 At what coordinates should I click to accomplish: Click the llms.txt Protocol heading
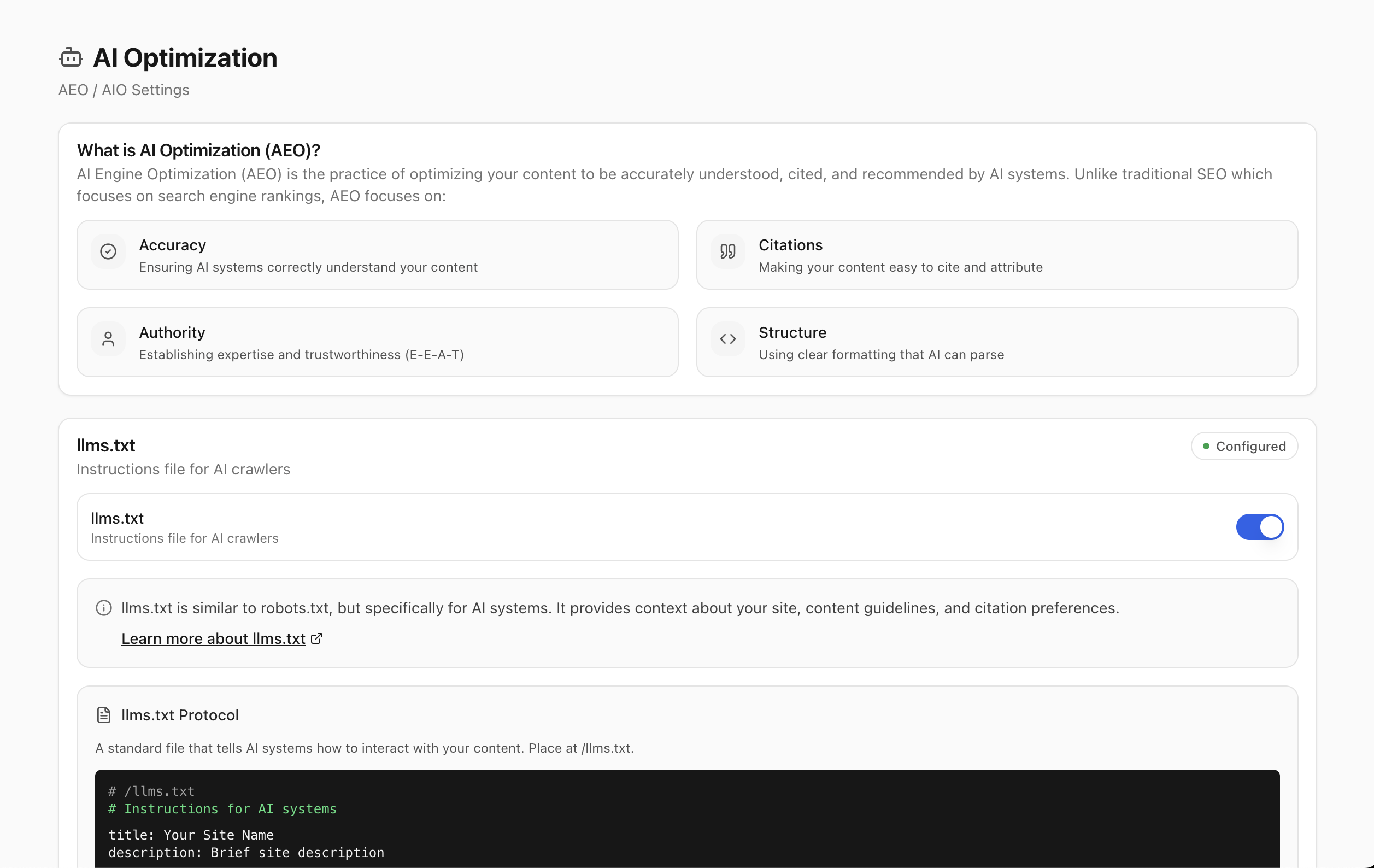[180, 715]
